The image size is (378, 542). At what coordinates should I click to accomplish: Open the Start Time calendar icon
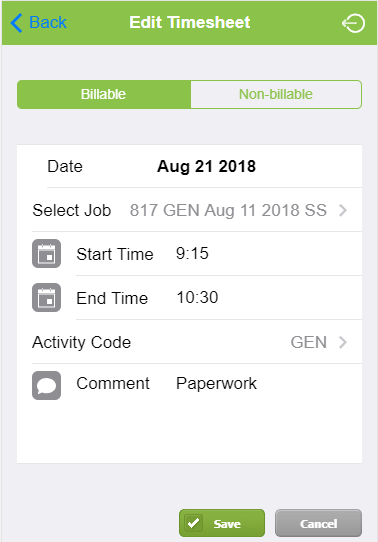(46, 253)
